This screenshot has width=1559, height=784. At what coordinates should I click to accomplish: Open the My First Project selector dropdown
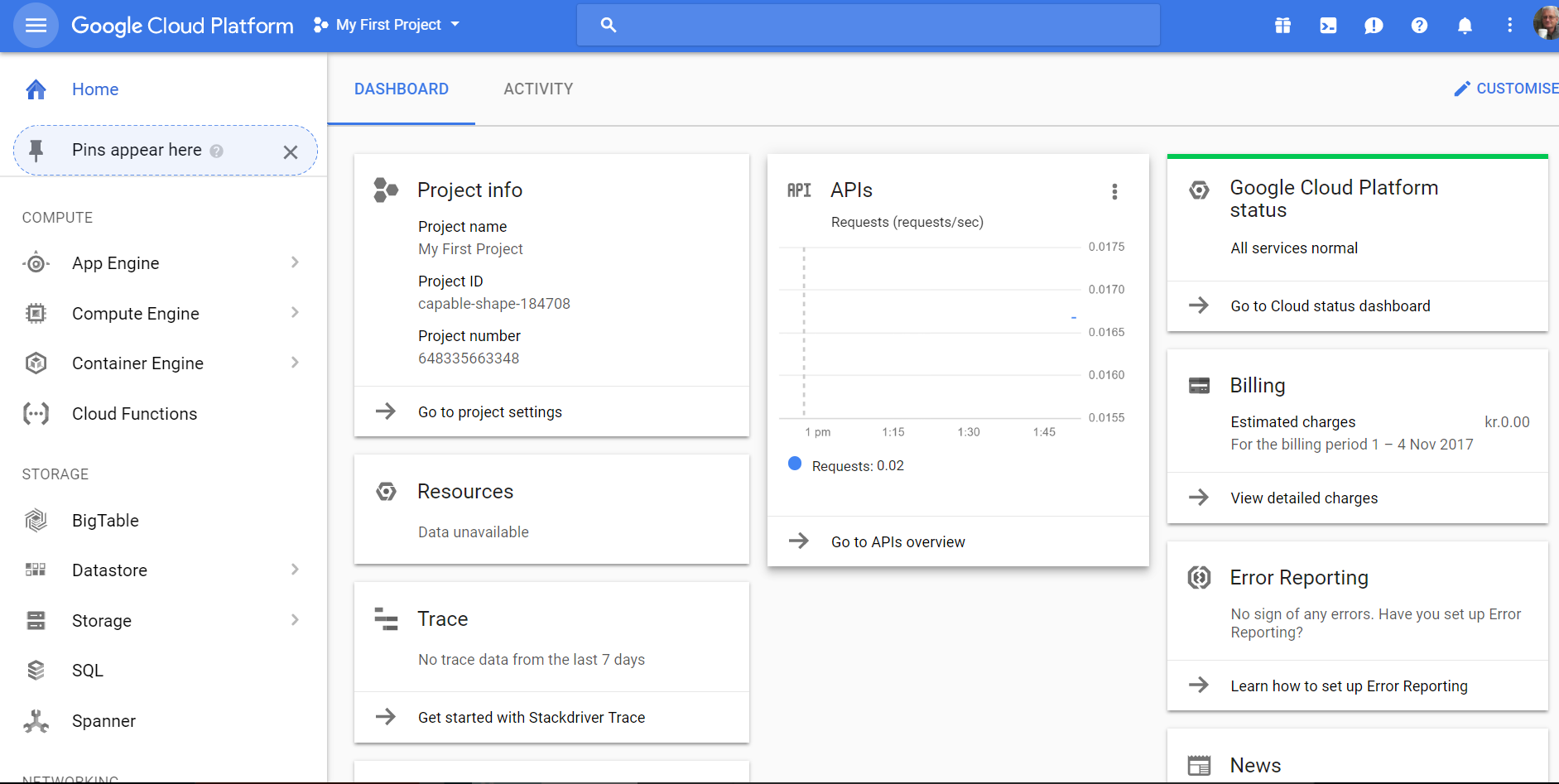coord(387,25)
